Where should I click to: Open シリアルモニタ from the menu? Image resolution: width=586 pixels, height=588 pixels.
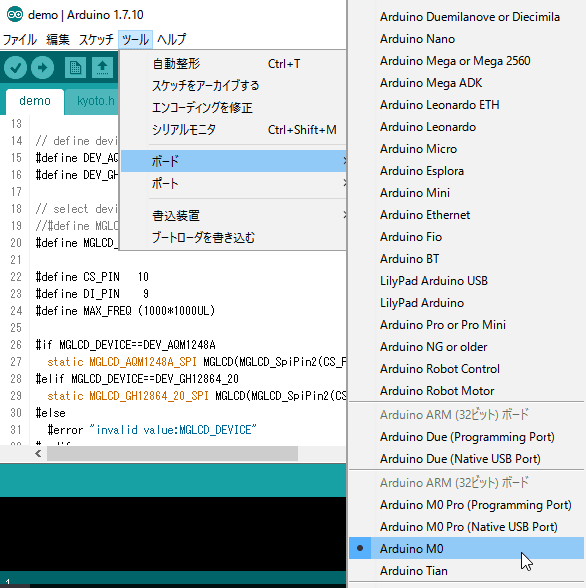pos(233,130)
